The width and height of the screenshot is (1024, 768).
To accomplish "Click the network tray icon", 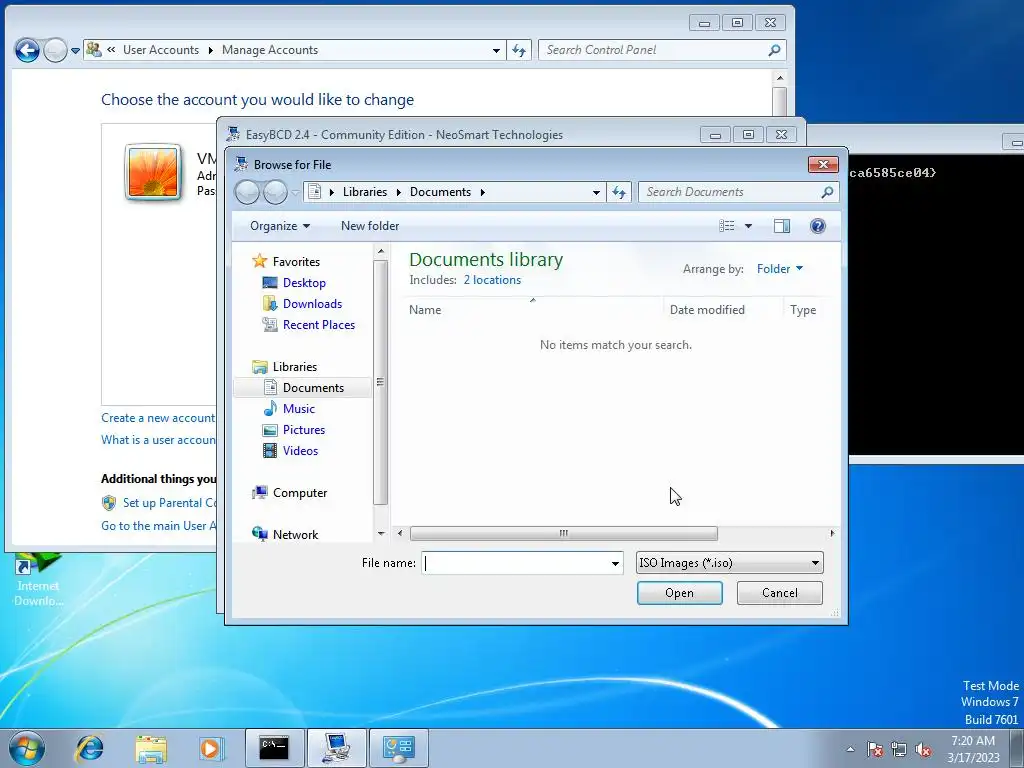I will coord(899,750).
